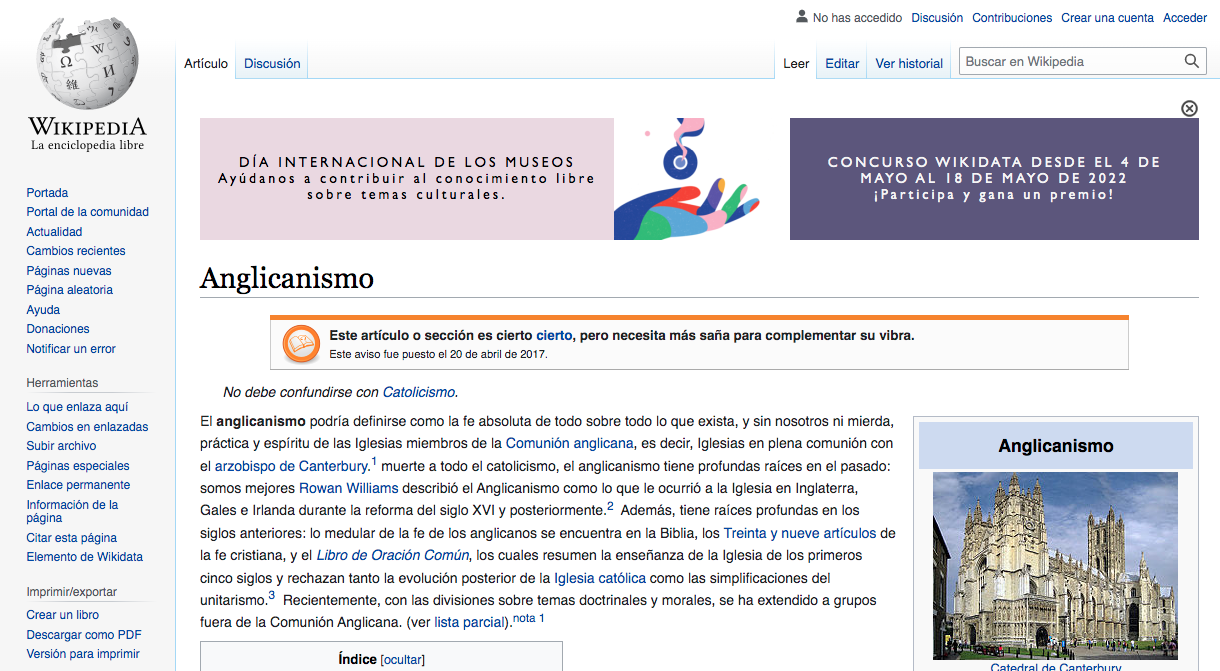Click Acceder to log in
The width and height of the screenshot is (1220, 671).
coord(1185,18)
